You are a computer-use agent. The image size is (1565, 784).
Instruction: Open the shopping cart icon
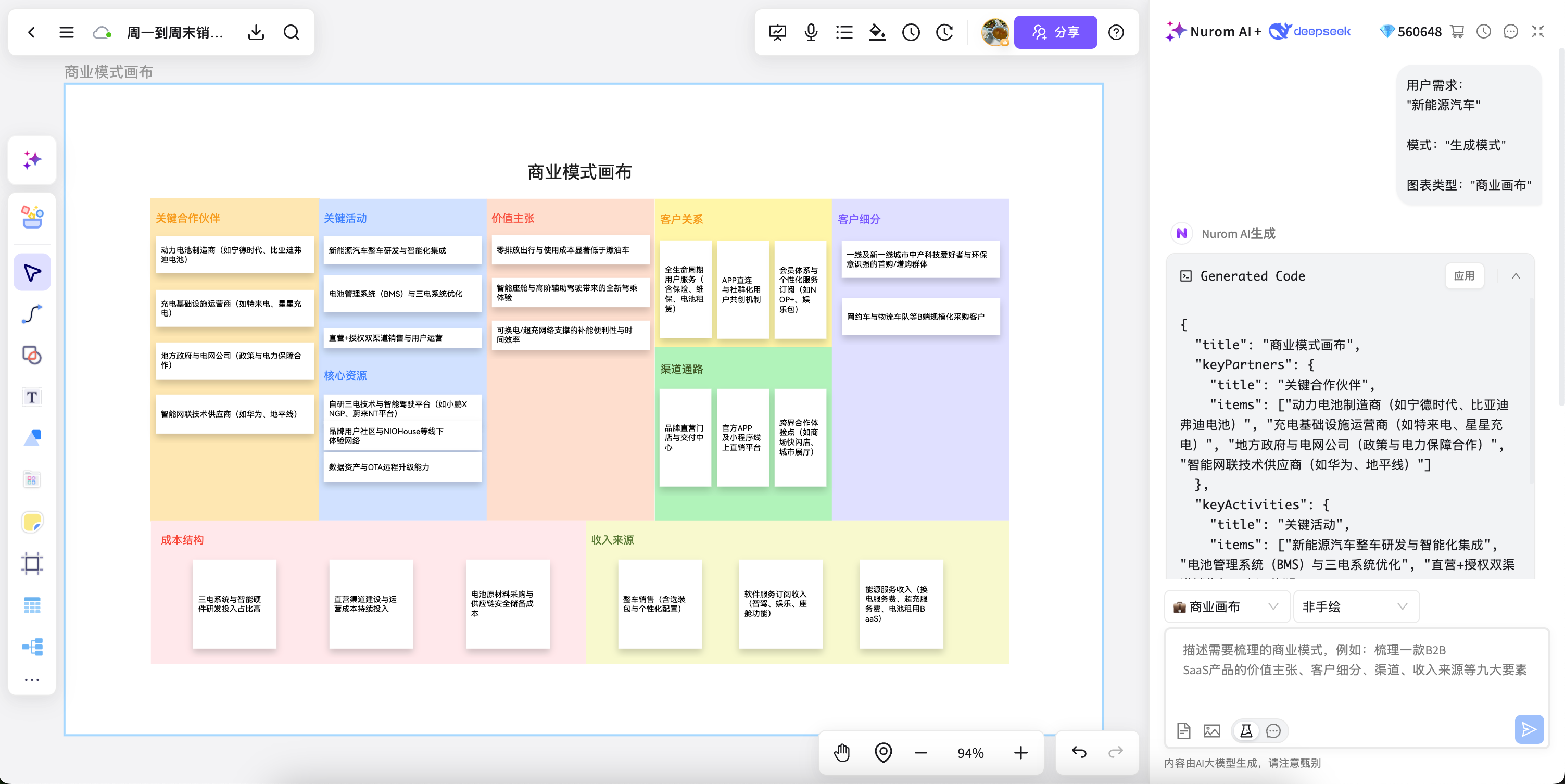(x=1457, y=32)
